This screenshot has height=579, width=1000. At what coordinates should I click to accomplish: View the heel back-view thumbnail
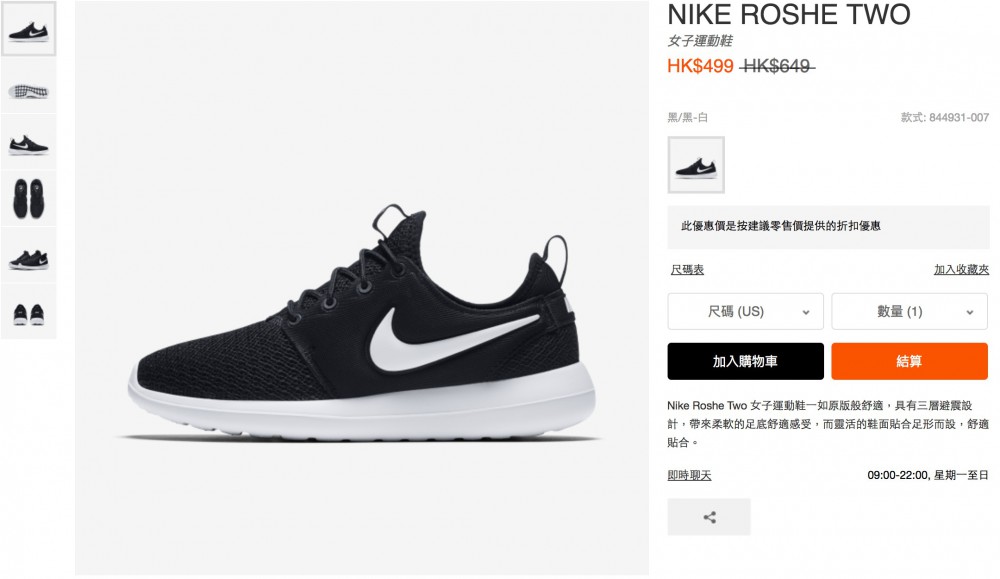tap(29, 311)
